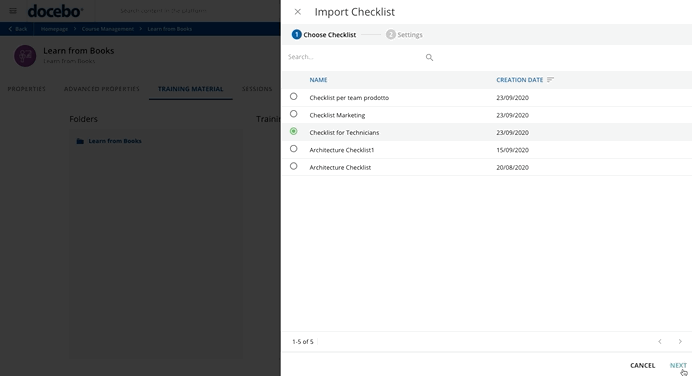692x376 pixels.
Task: Click the course avatar icon
Action: click(x=25, y=56)
